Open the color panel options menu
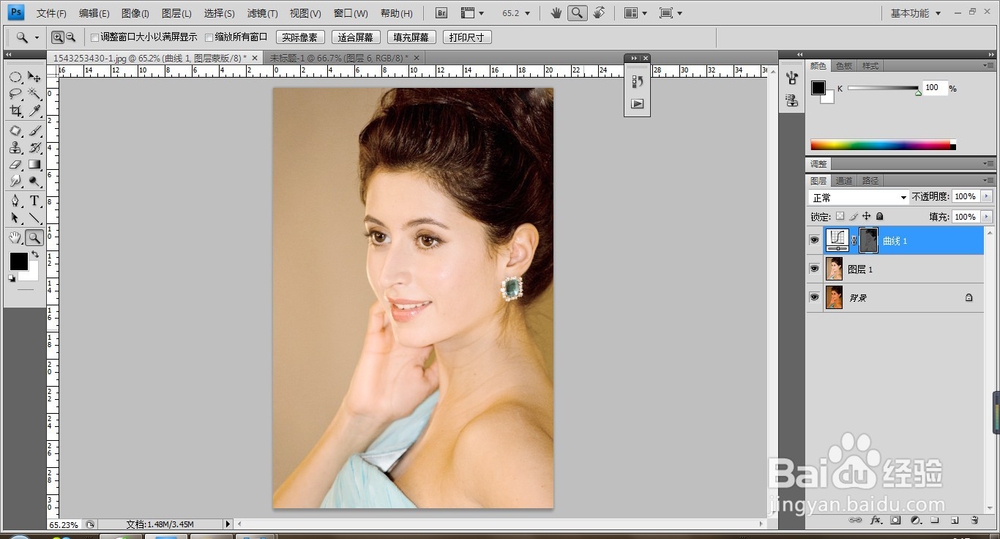Screen dimensions: 1000x539 pos(989,65)
